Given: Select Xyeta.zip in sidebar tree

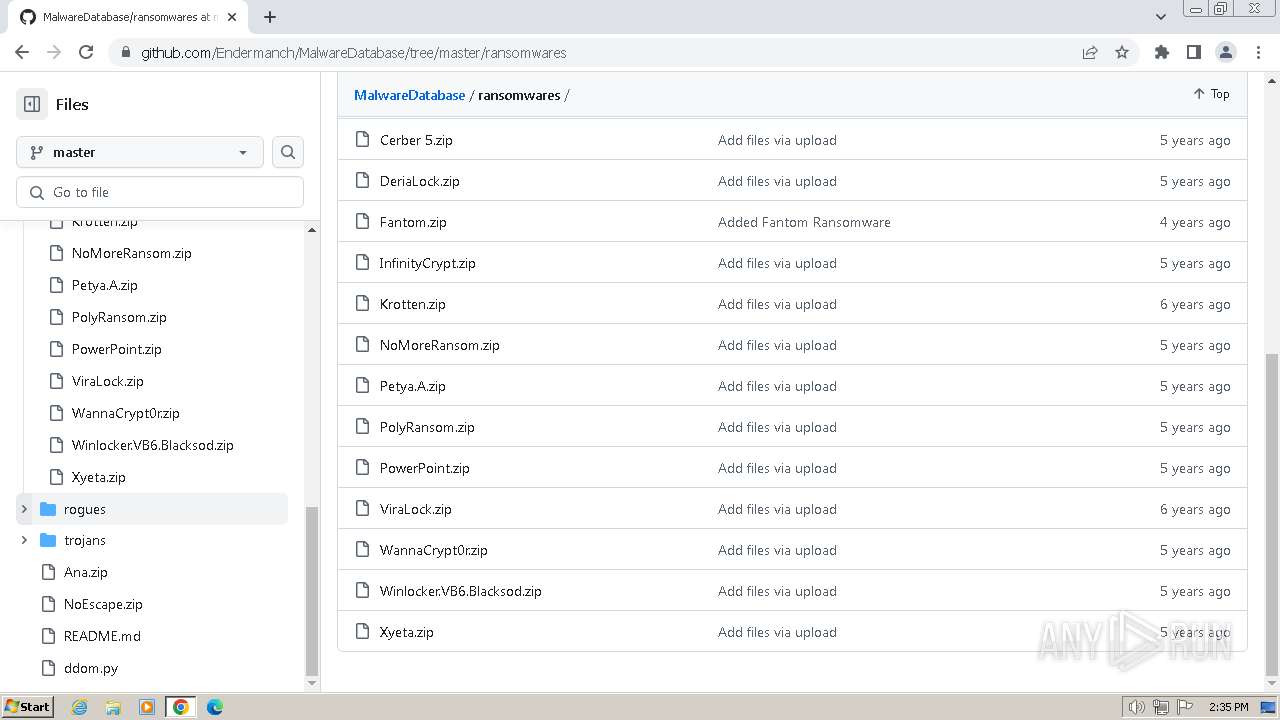Looking at the screenshot, I should pyautogui.click(x=99, y=477).
